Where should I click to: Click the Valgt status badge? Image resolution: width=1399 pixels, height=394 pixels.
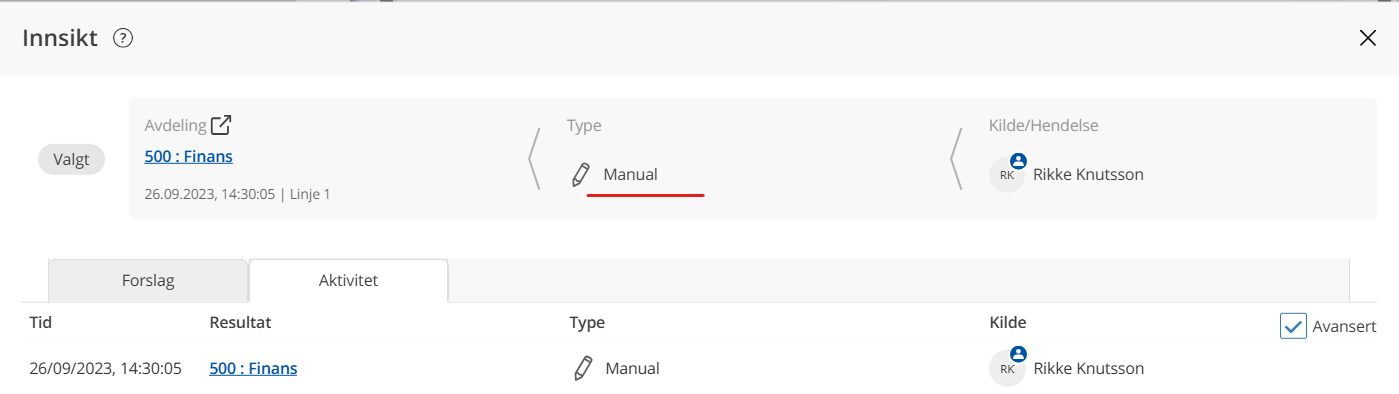point(71,159)
